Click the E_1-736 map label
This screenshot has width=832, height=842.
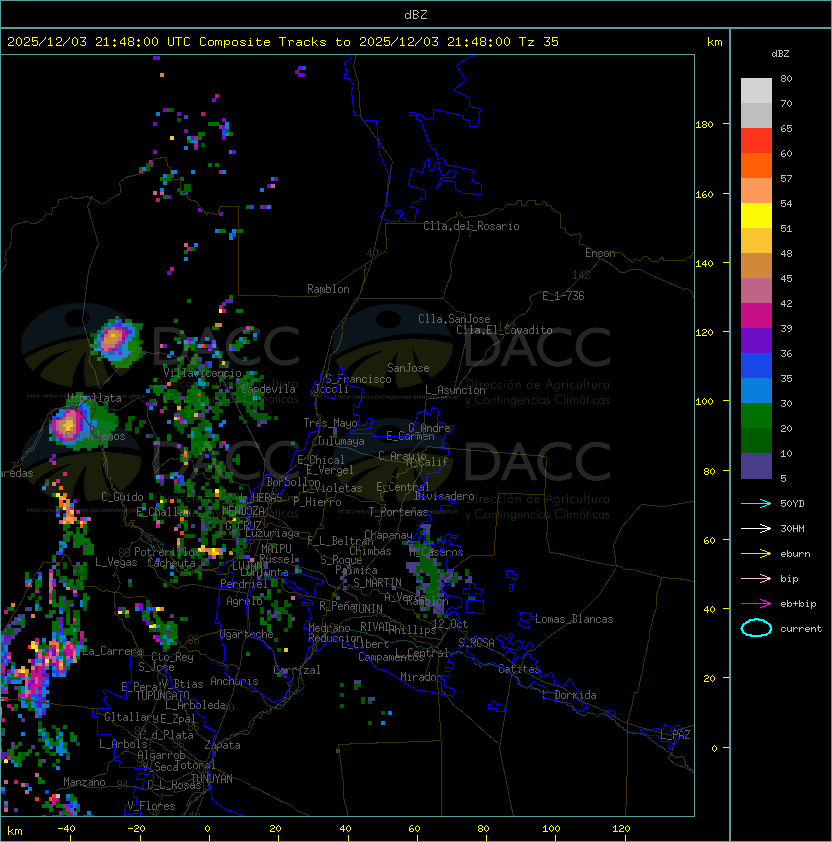point(563,296)
